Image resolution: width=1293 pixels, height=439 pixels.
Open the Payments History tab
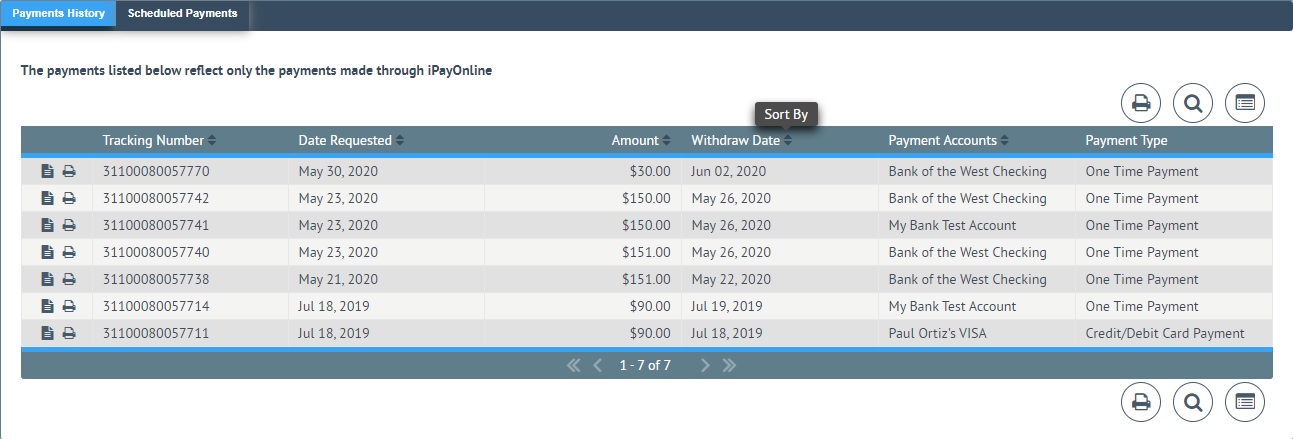coord(58,14)
